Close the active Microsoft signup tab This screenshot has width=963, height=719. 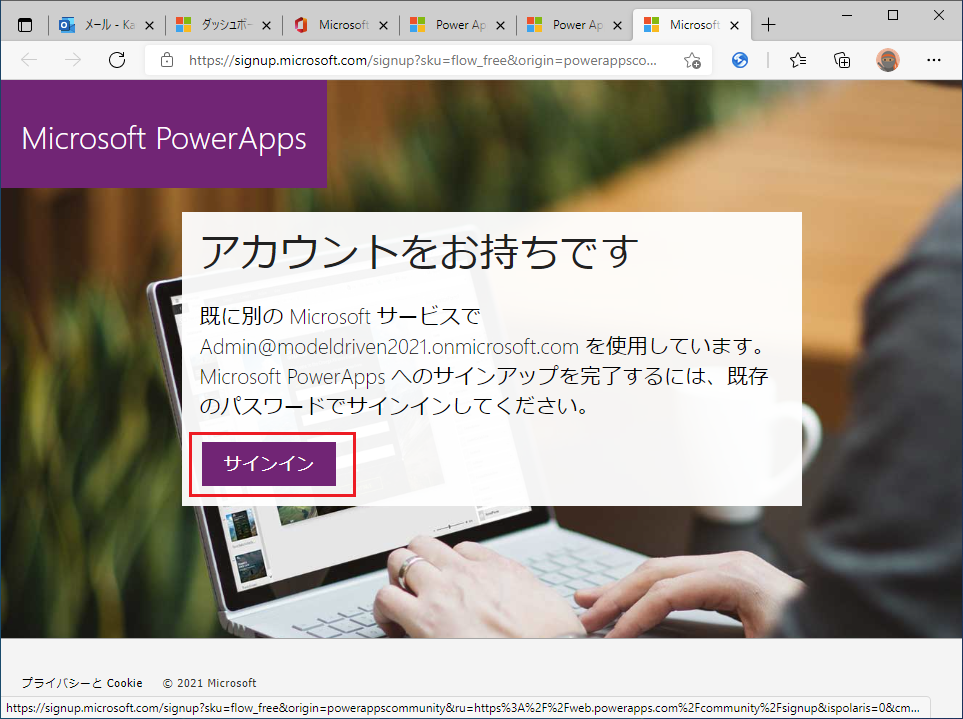[x=735, y=25]
